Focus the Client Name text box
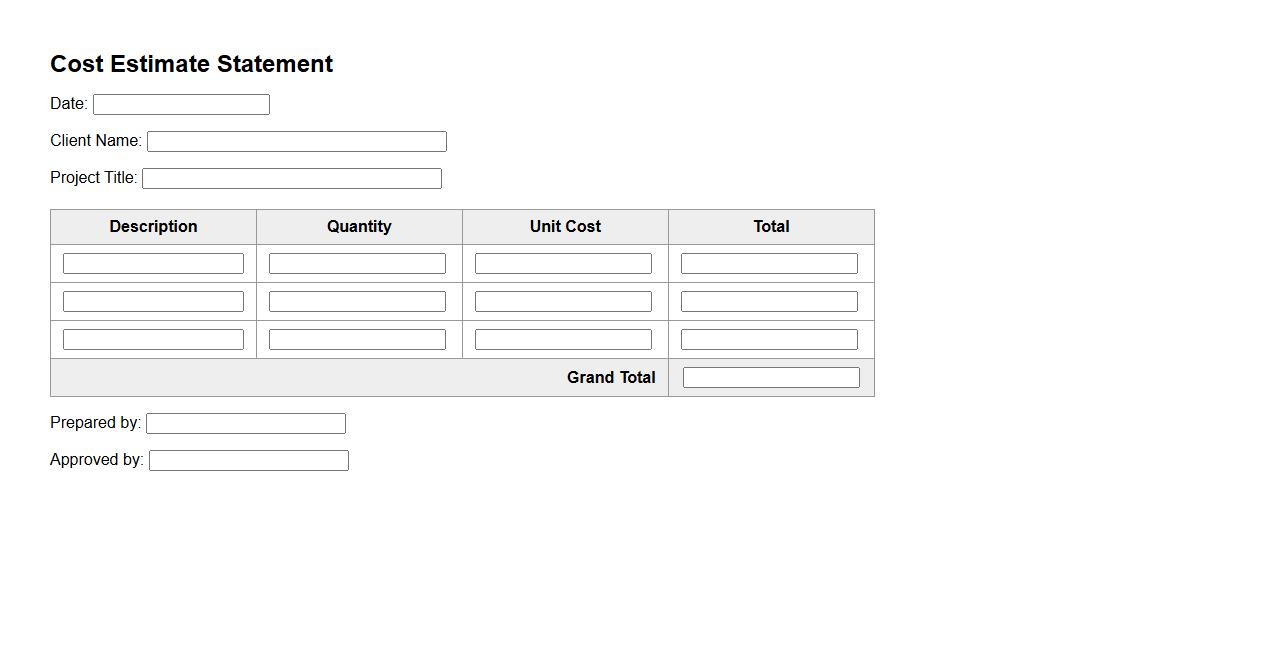The image size is (1278, 650). pos(296,142)
